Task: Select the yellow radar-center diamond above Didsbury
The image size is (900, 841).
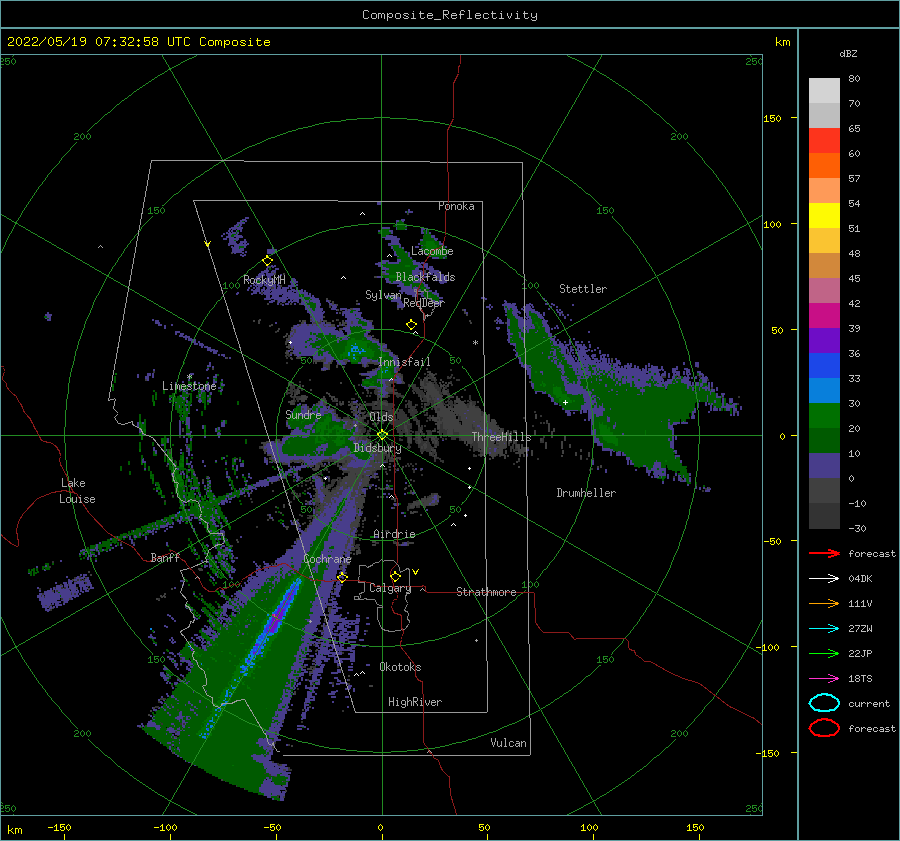Action: click(x=382, y=435)
